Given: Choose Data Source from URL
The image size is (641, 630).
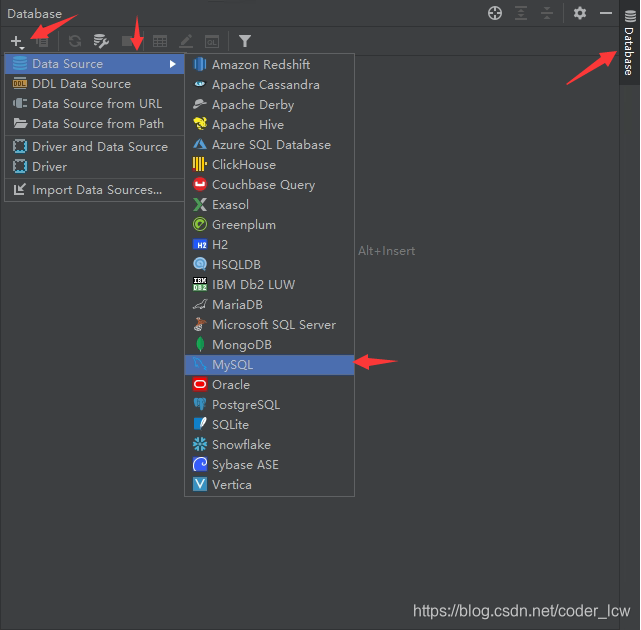Looking at the screenshot, I should pyautogui.click(x=94, y=104).
